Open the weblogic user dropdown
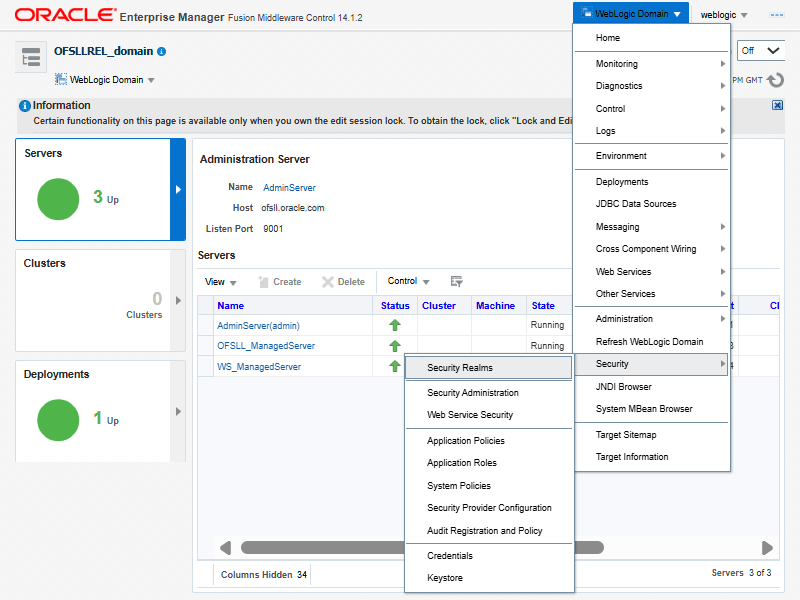The width and height of the screenshot is (800, 600). (x=724, y=15)
